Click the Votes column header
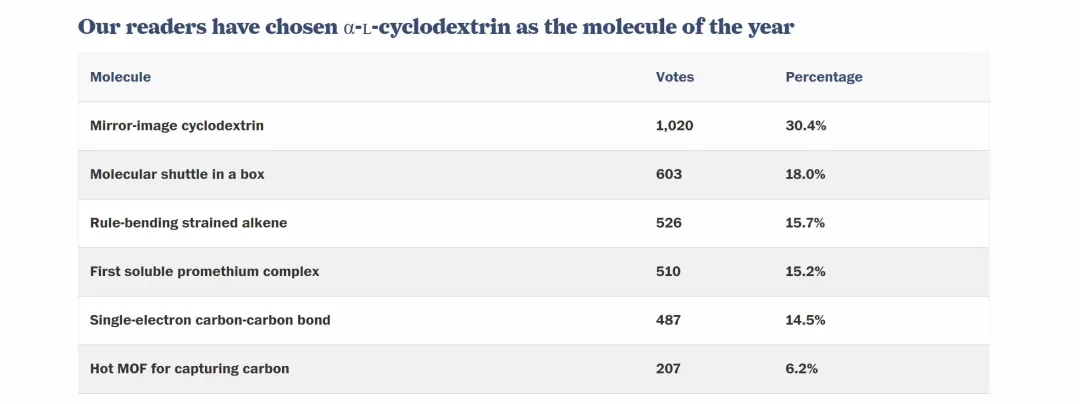 tap(675, 77)
